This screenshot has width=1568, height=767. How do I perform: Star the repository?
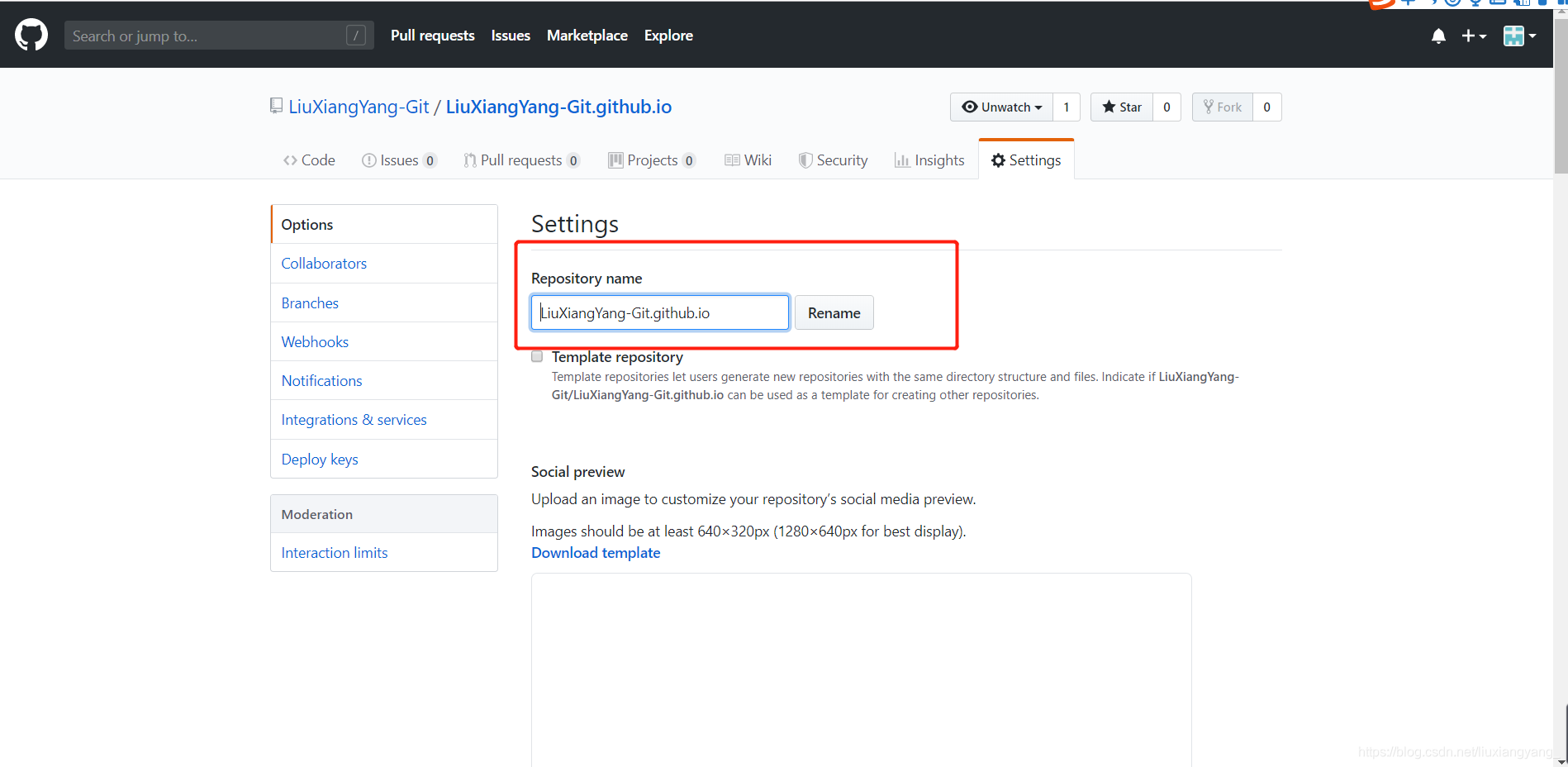tap(1122, 107)
